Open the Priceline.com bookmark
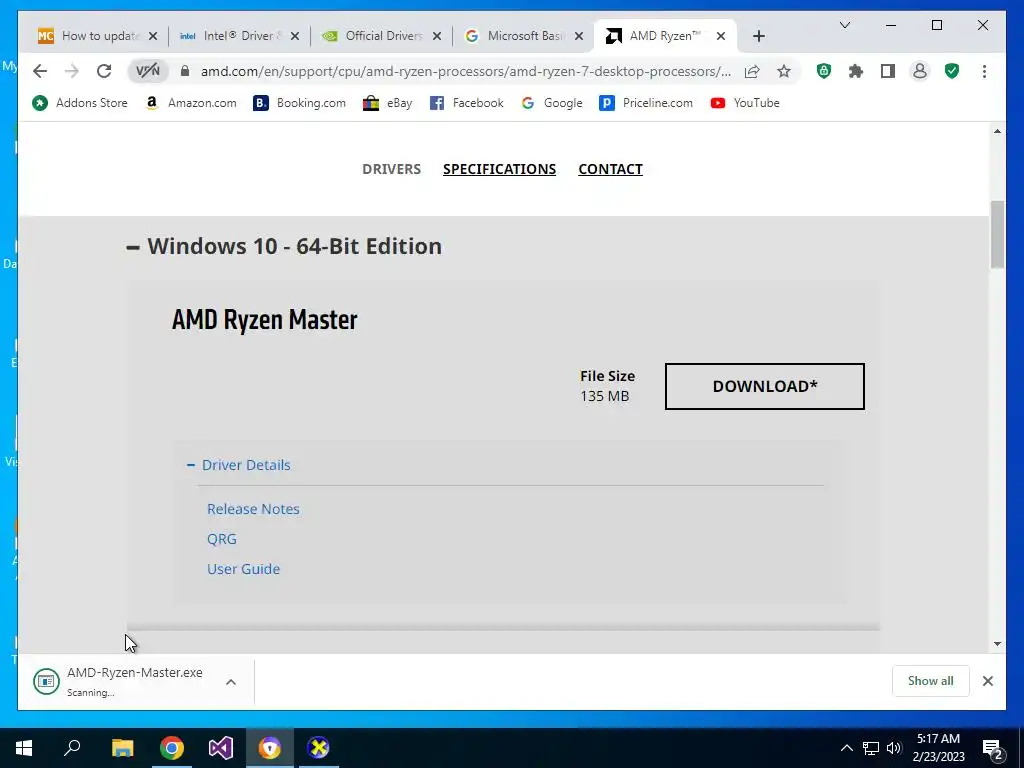 (646, 103)
